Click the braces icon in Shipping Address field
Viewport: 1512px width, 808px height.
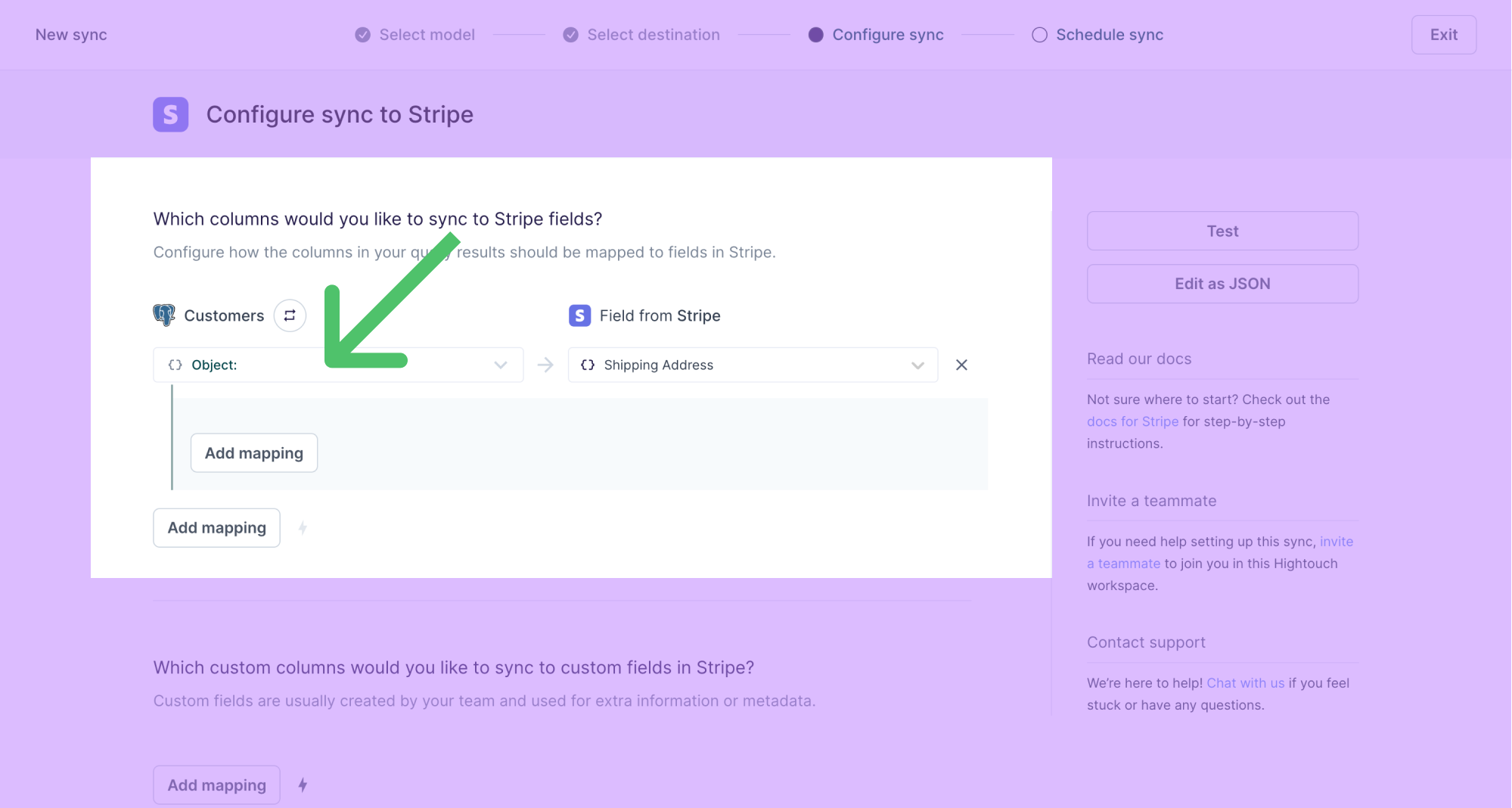point(588,365)
